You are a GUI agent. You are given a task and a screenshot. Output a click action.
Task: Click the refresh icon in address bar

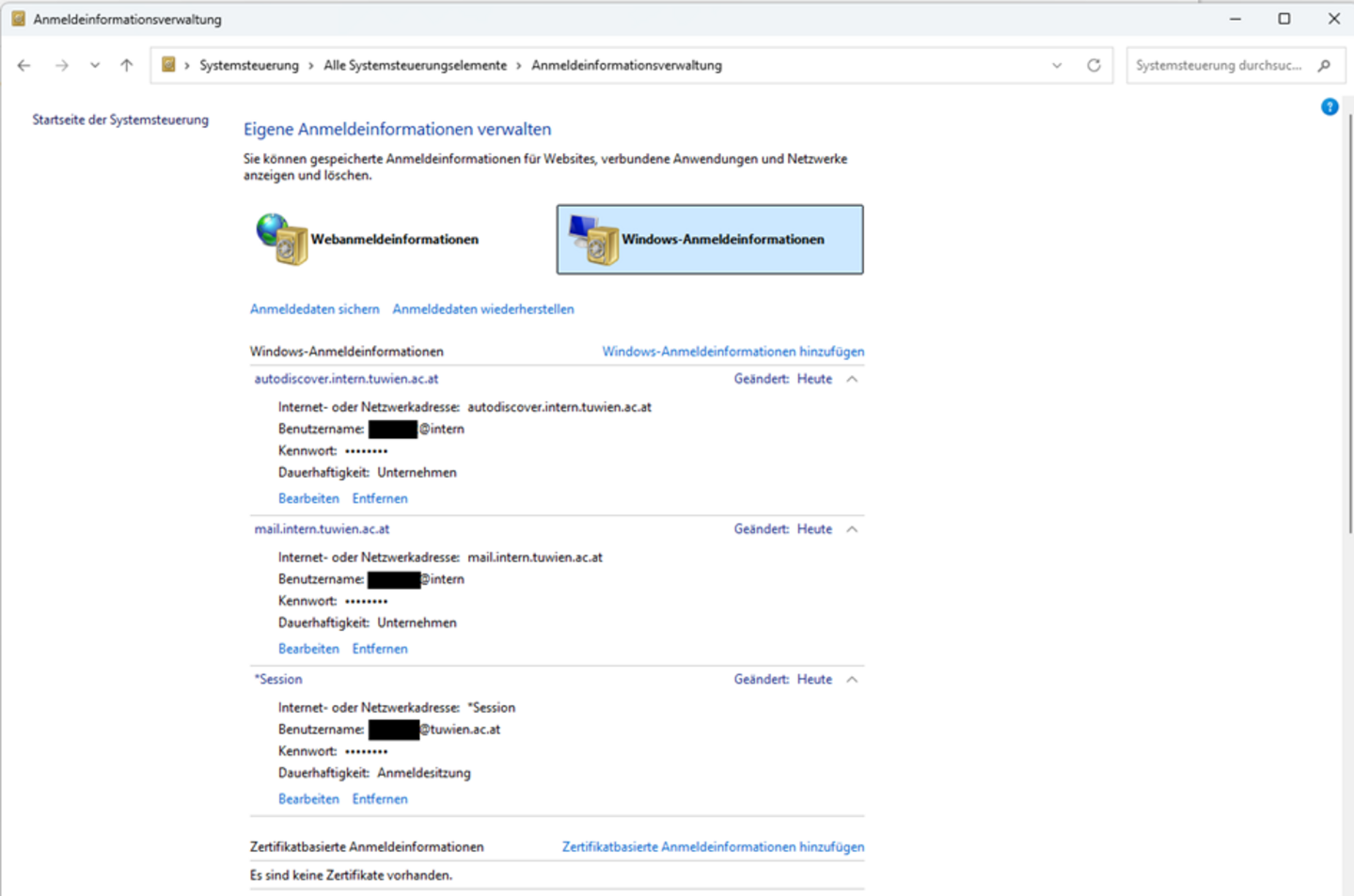point(1094,65)
